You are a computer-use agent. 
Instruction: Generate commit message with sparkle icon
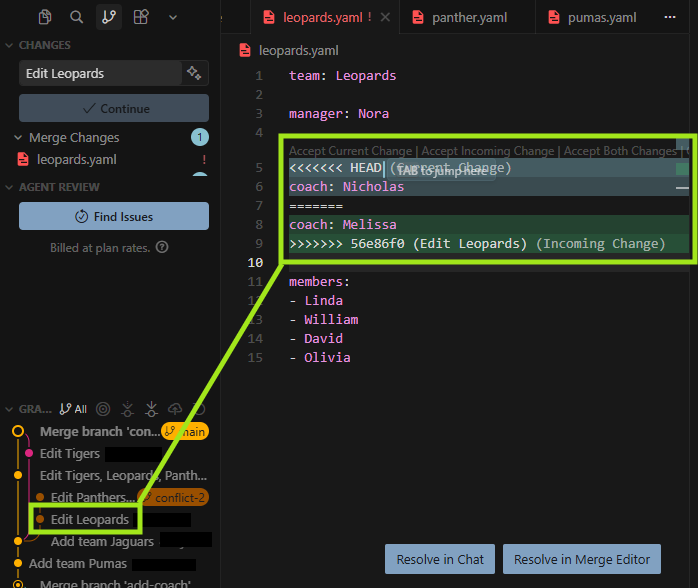coord(194,73)
